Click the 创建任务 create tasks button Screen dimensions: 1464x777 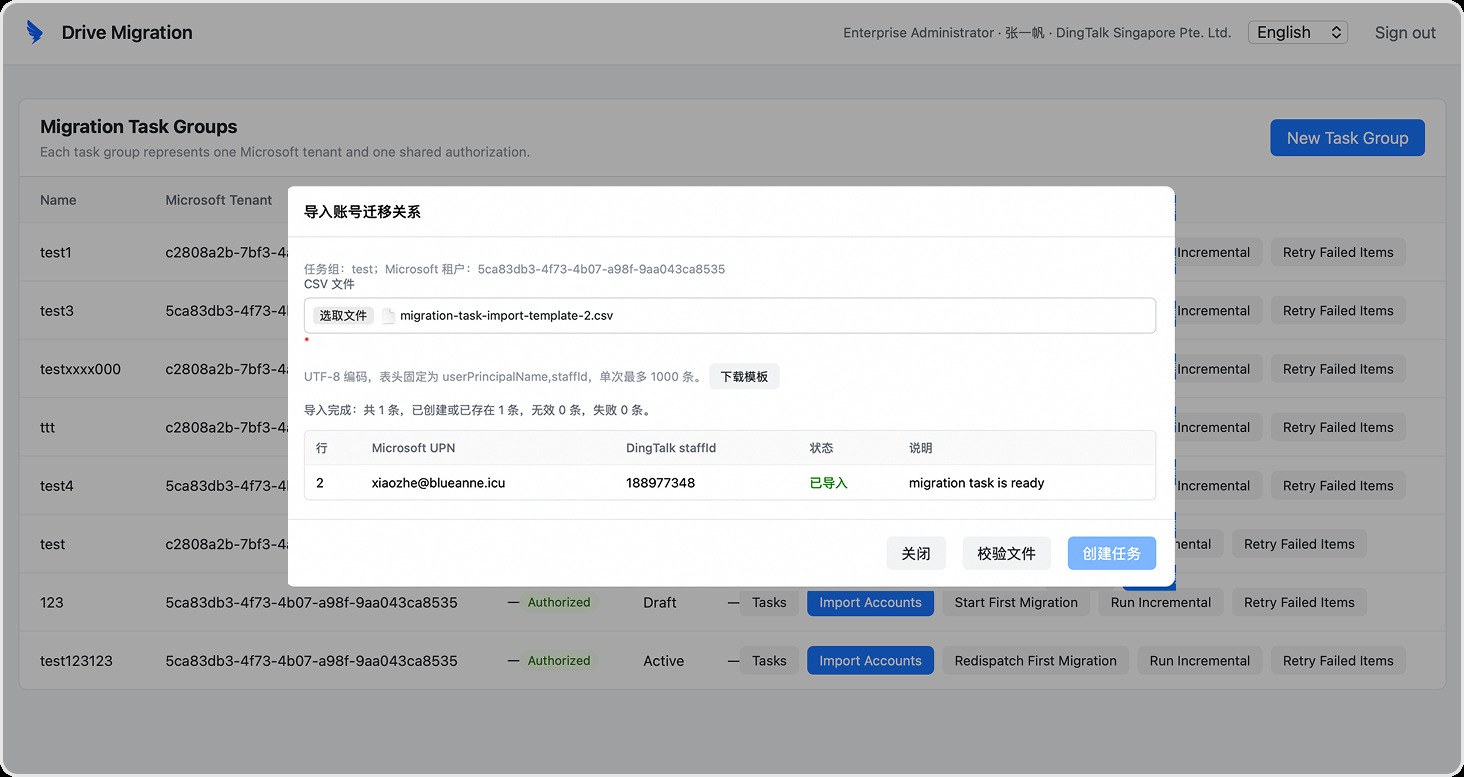(1111, 553)
